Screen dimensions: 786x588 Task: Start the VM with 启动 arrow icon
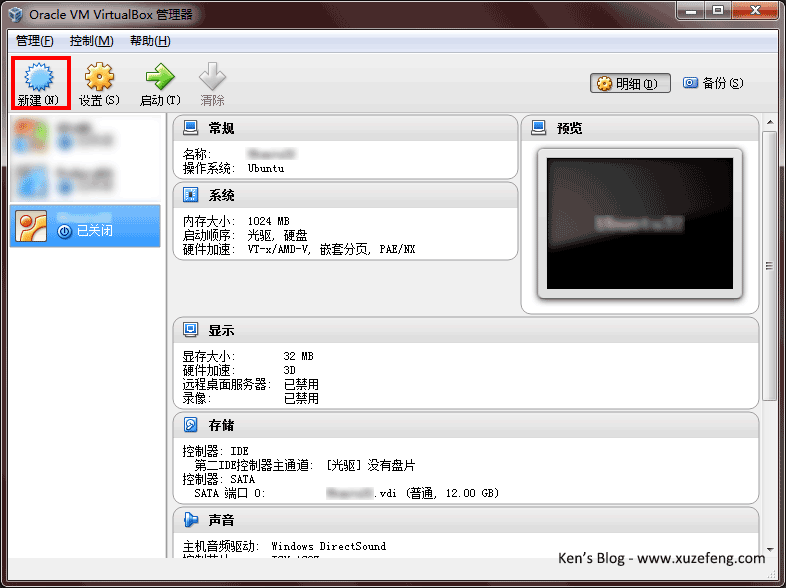tap(160, 77)
